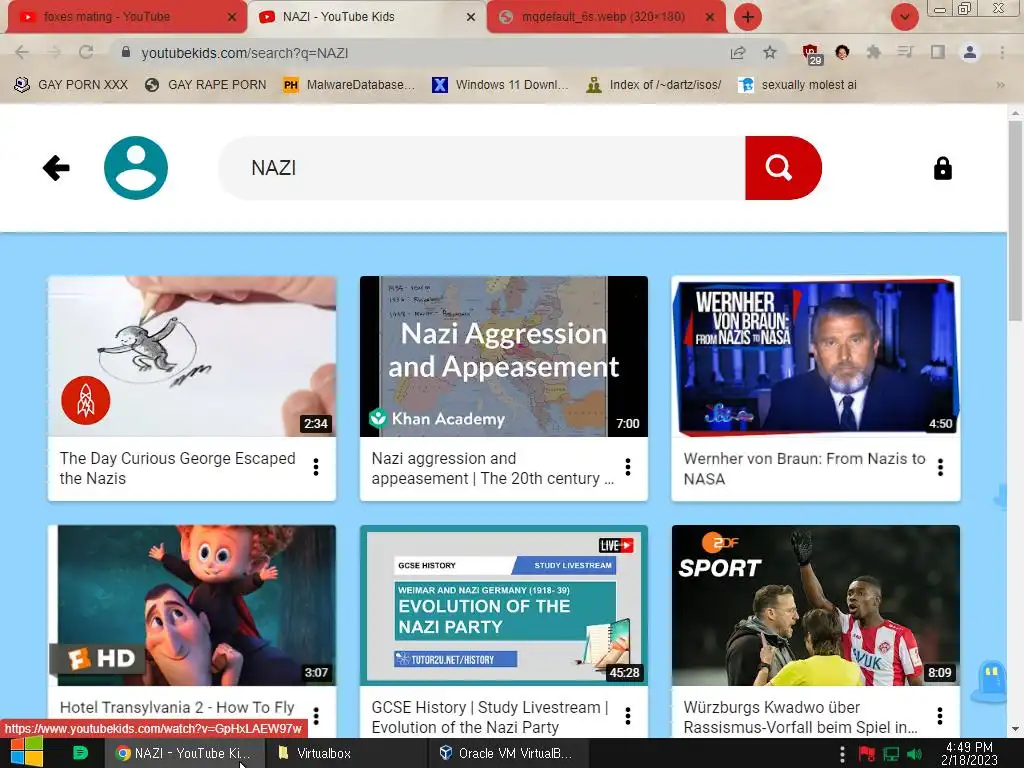Click the Chrome NAZI - YouTube Kids taskbar button
The width and height of the screenshot is (1024, 768).
point(185,753)
